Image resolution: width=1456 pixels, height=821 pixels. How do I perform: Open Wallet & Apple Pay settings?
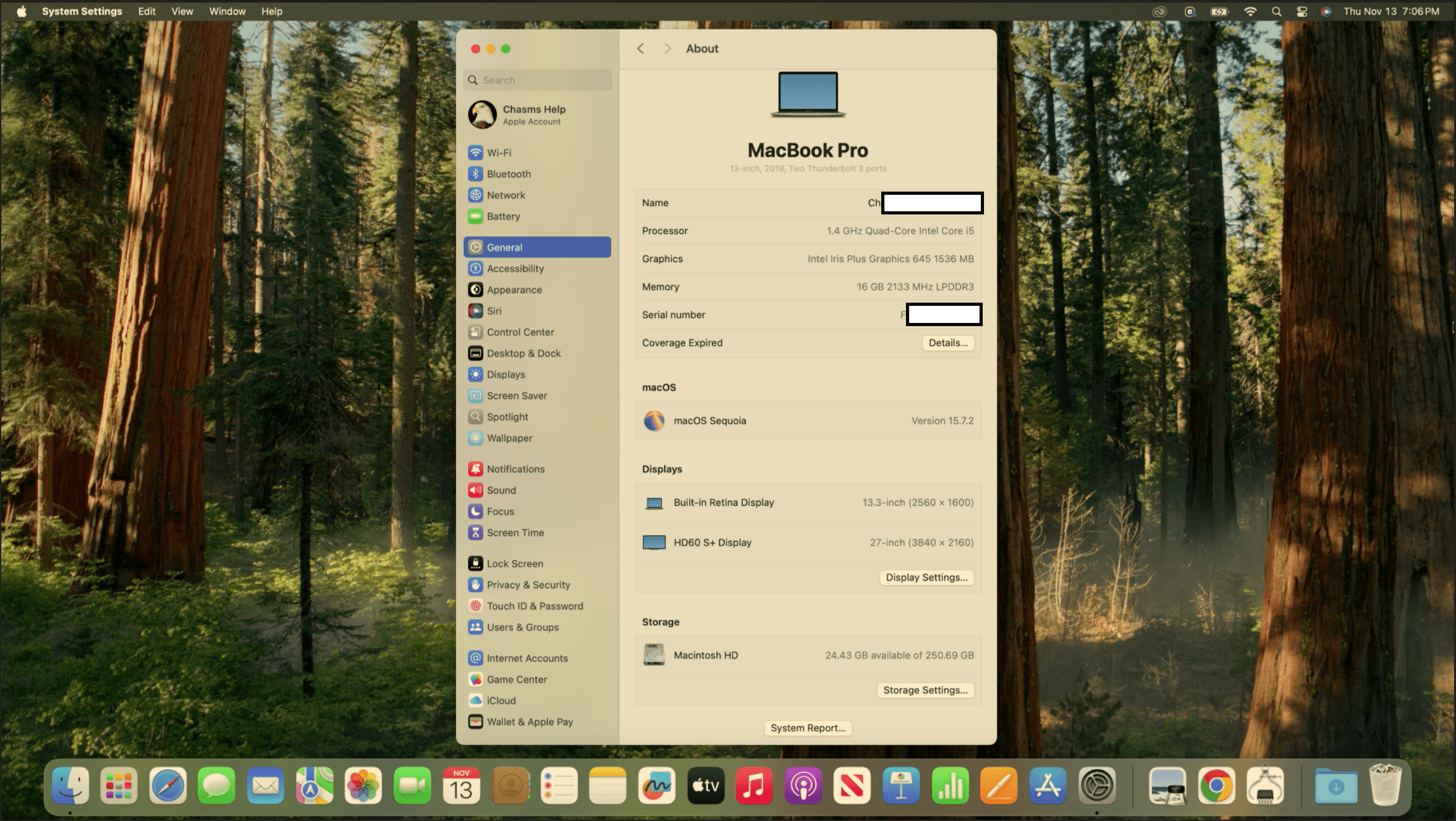click(529, 722)
